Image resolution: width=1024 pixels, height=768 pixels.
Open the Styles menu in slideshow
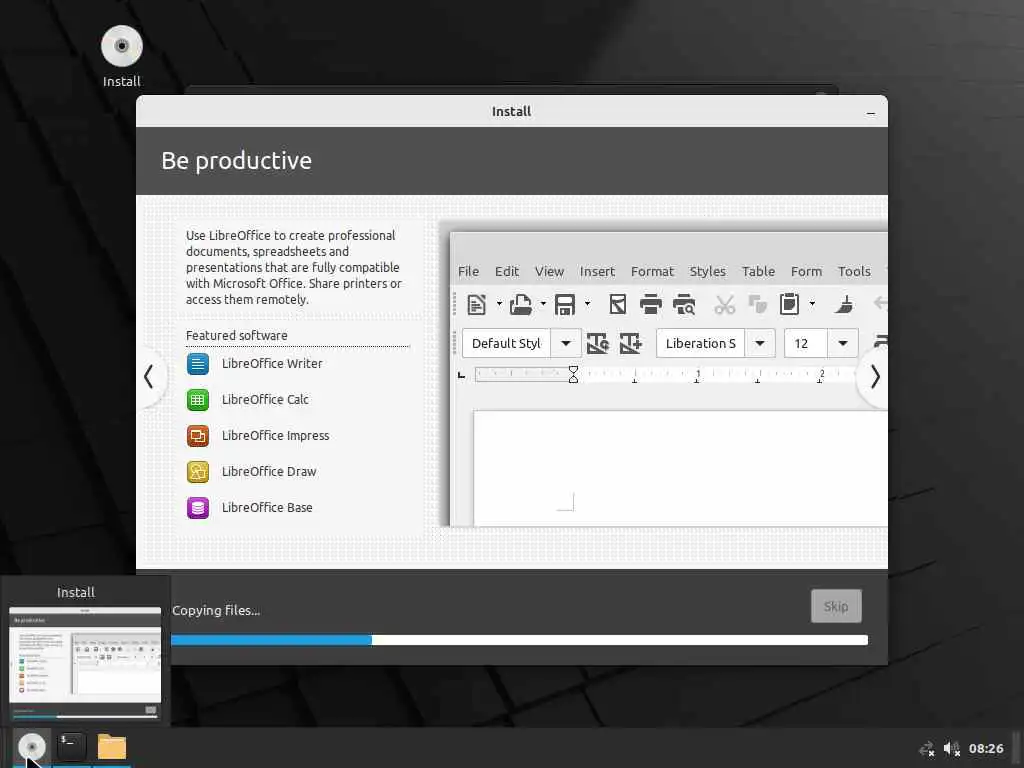(707, 271)
